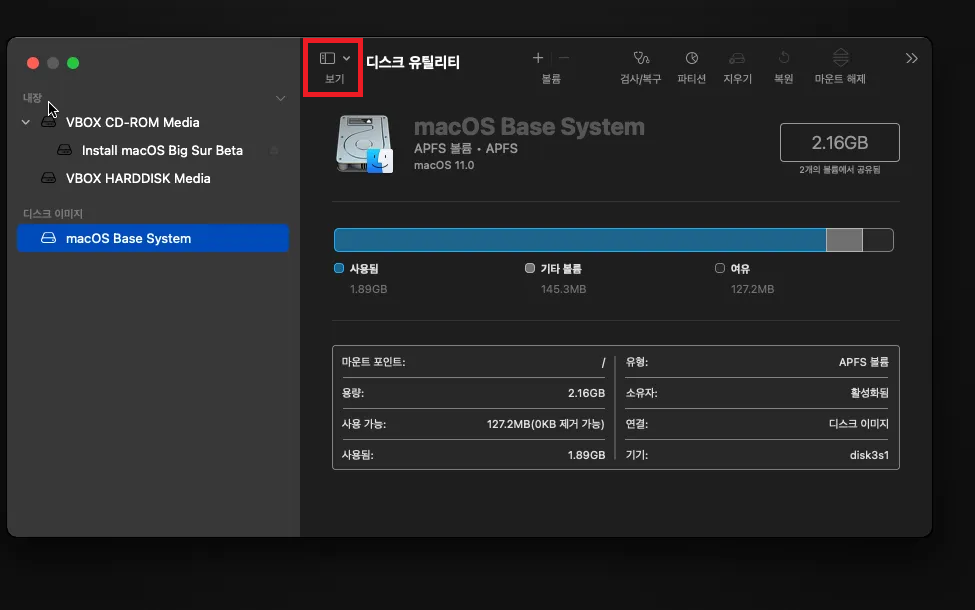The width and height of the screenshot is (975, 610).
Task: Click the 디스크 이미지 connection value
Action: pyautogui.click(x=859, y=424)
